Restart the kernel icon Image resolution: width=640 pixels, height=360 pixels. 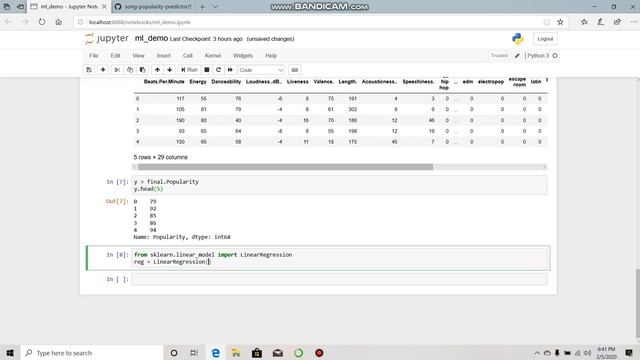coord(218,70)
